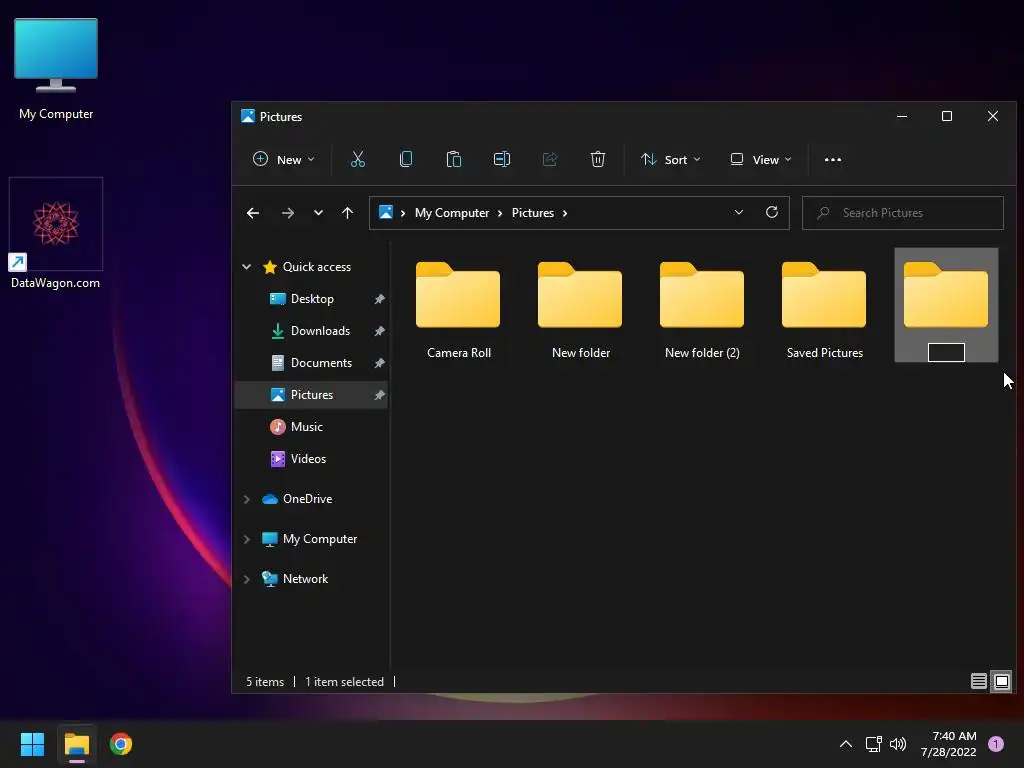Switch to details list view icon
1024x768 pixels.
[978, 682]
